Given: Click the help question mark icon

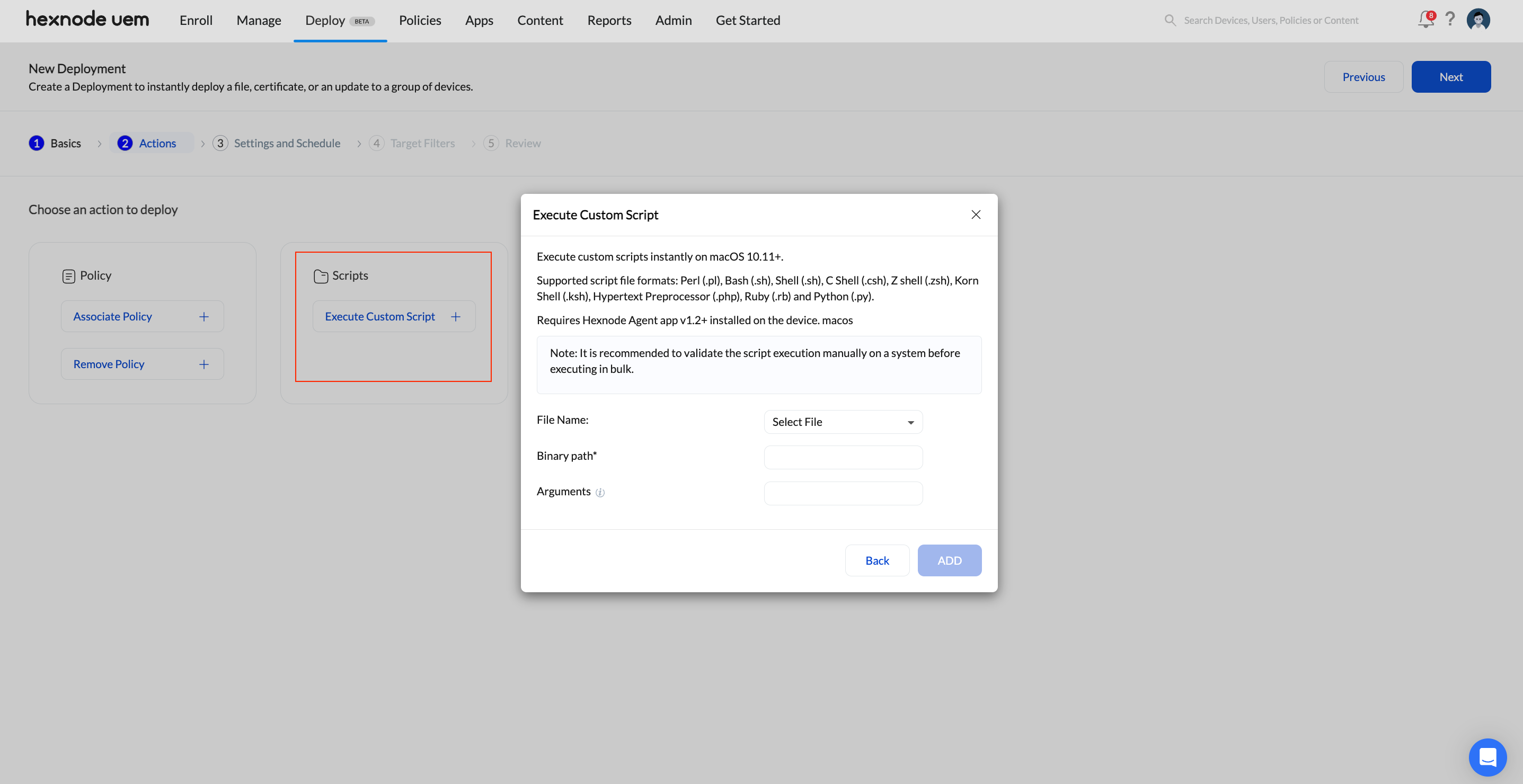Looking at the screenshot, I should pyautogui.click(x=1450, y=20).
